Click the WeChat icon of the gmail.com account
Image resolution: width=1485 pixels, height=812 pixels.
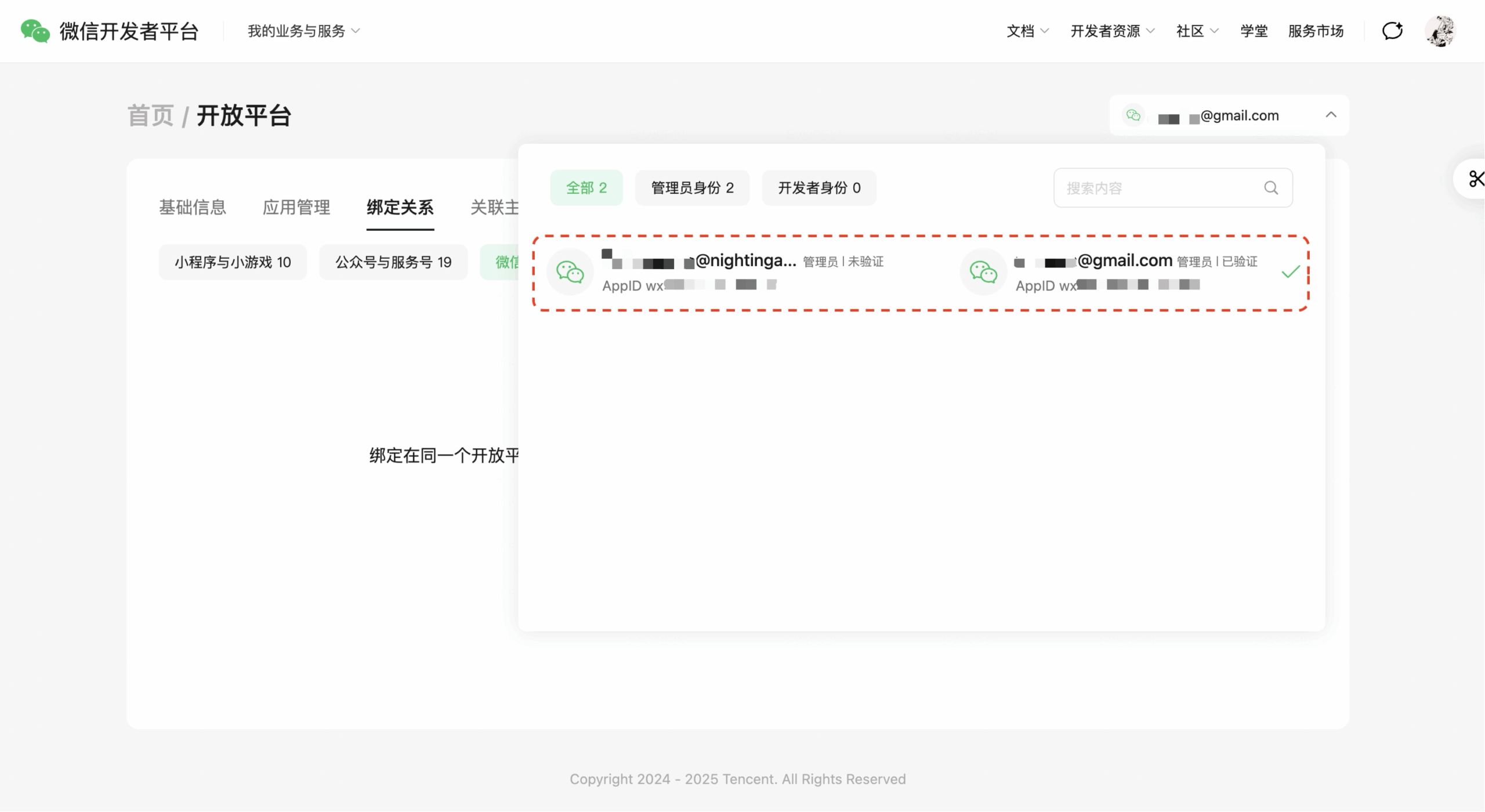(983, 272)
